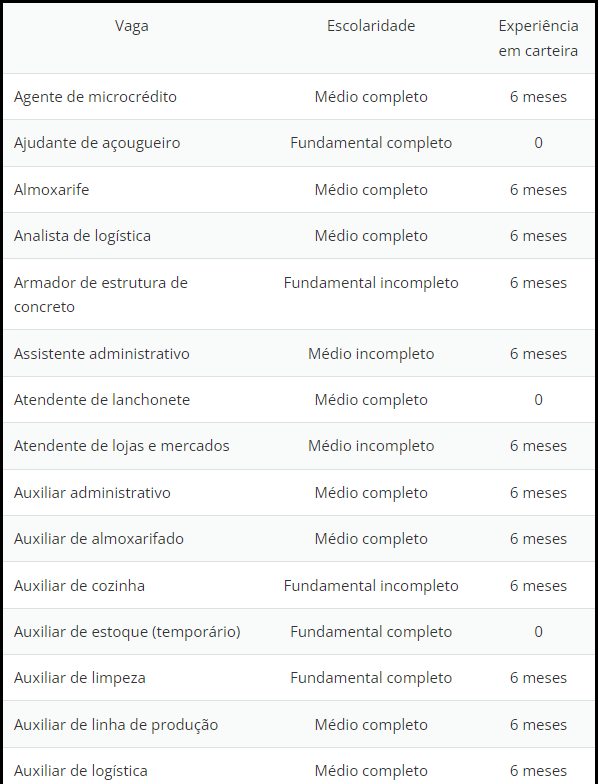Click Auxiliar administrativo job title

tap(92, 492)
